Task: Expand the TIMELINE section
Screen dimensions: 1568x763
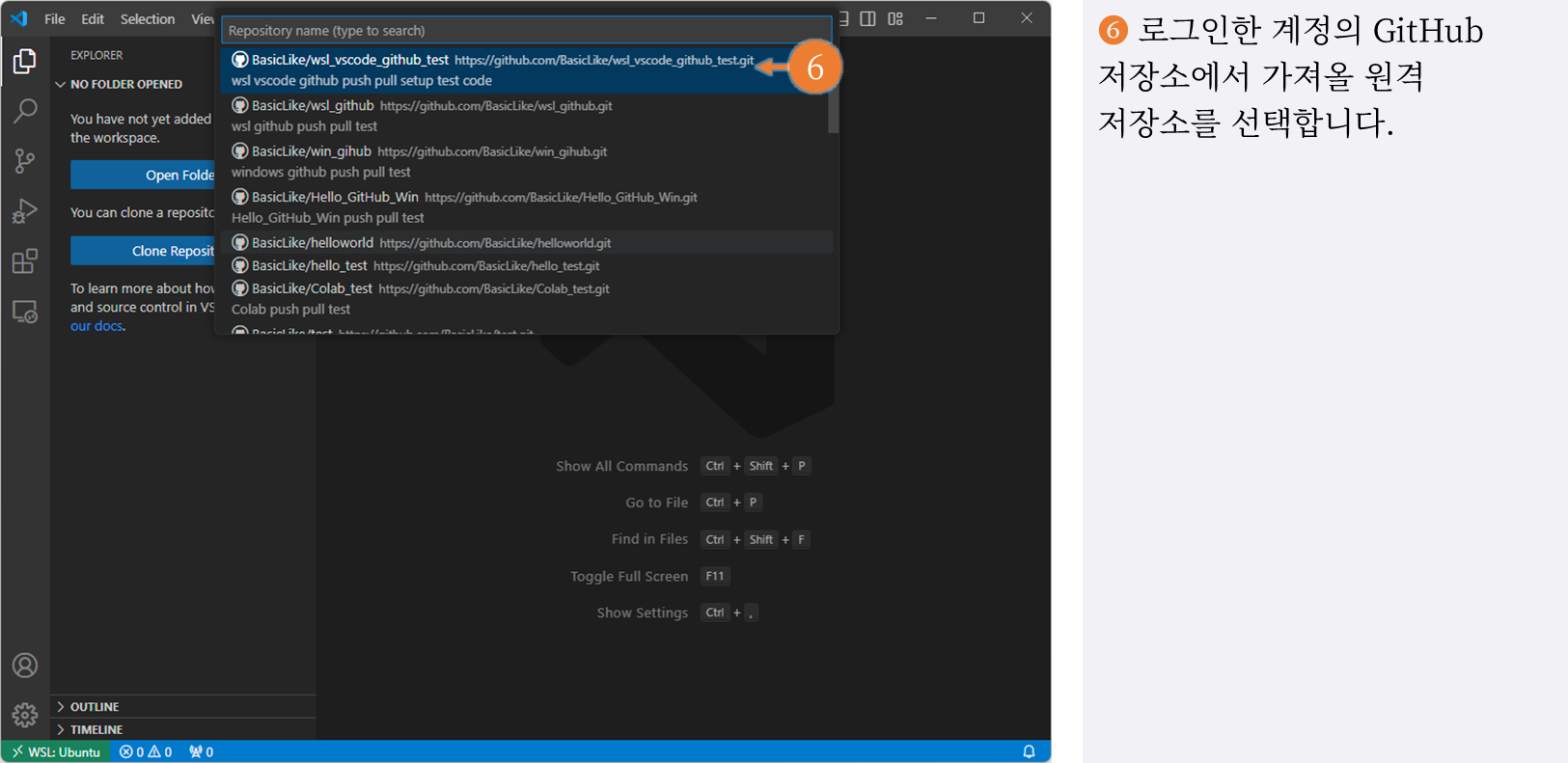Action: pos(183,730)
